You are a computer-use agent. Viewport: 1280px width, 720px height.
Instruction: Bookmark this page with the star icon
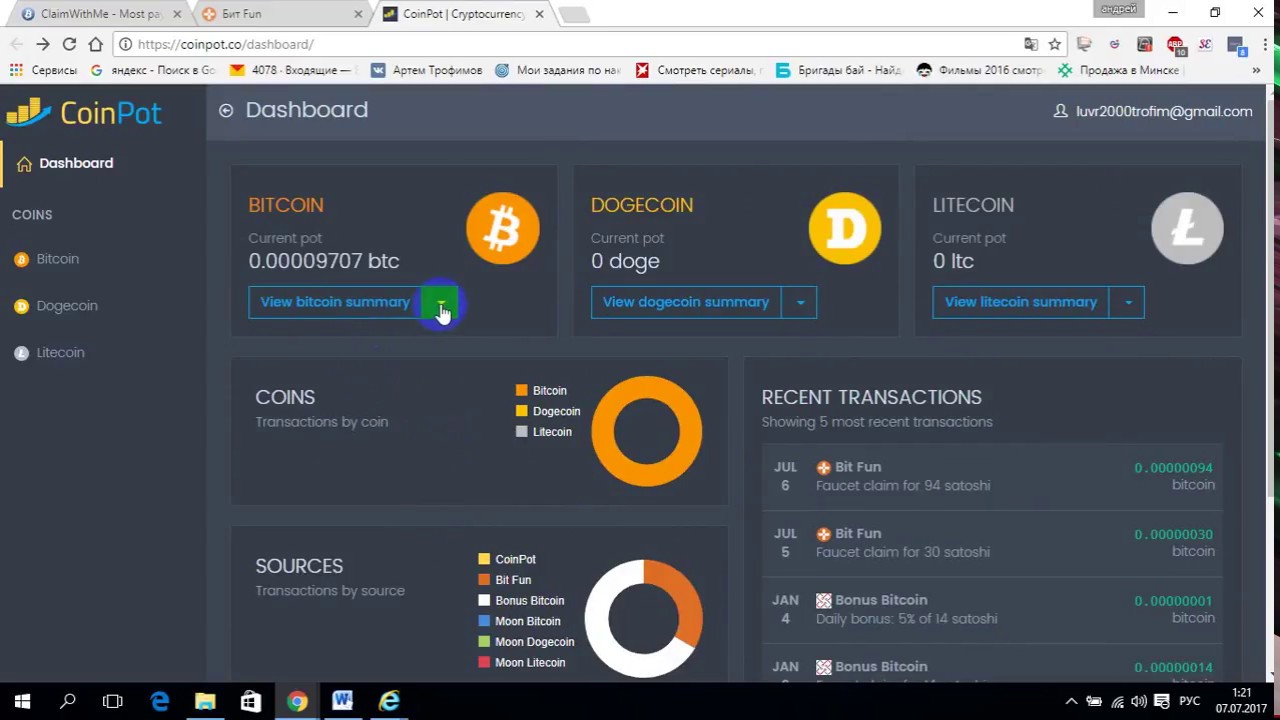(x=1054, y=44)
